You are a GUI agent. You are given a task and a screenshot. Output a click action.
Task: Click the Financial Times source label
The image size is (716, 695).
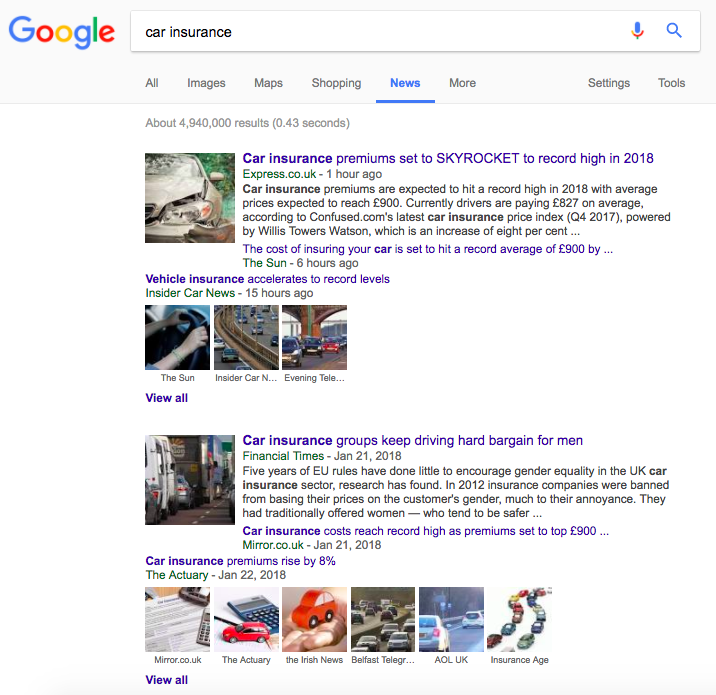[x=283, y=456]
